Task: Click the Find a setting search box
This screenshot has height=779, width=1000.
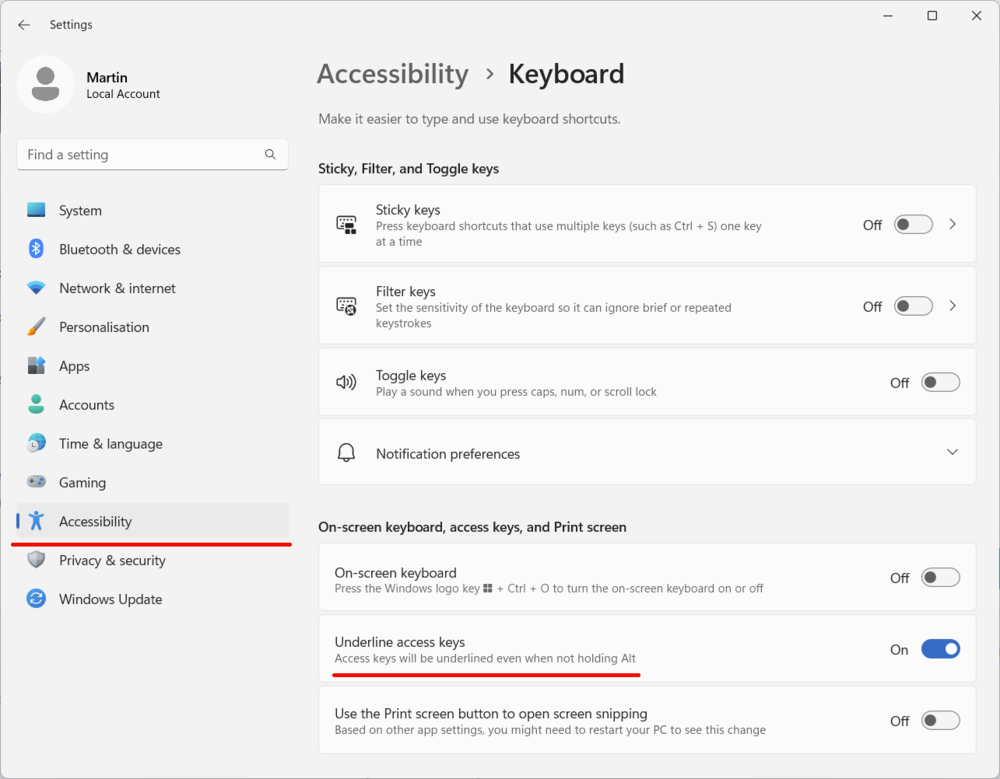Action: click(x=140, y=155)
